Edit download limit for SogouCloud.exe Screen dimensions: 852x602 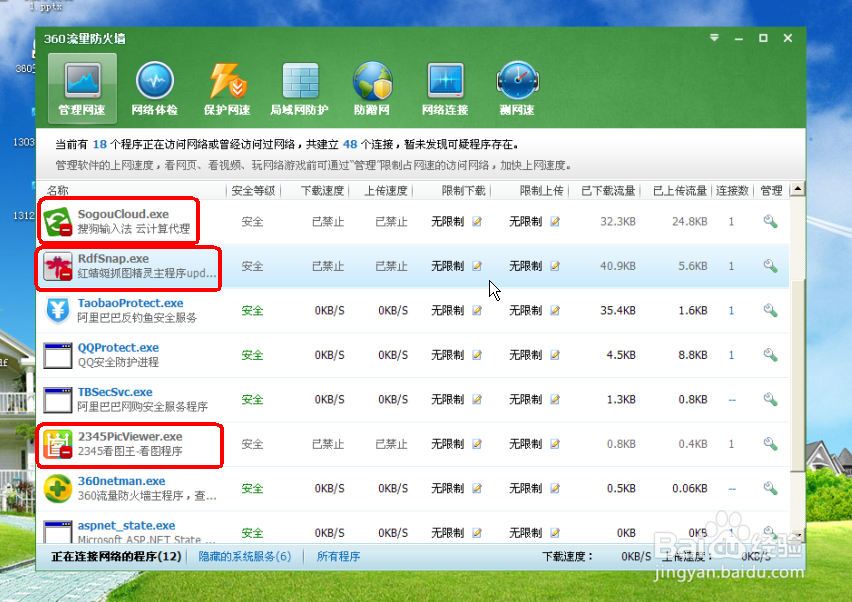point(477,222)
